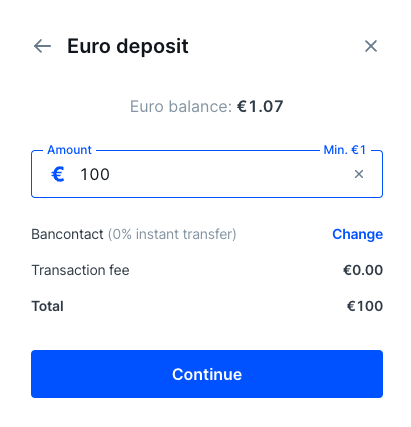The image size is (411, 427).
Task: Change the Bancontact payment method
Action: pyautogui.click(x=357, y=234)
